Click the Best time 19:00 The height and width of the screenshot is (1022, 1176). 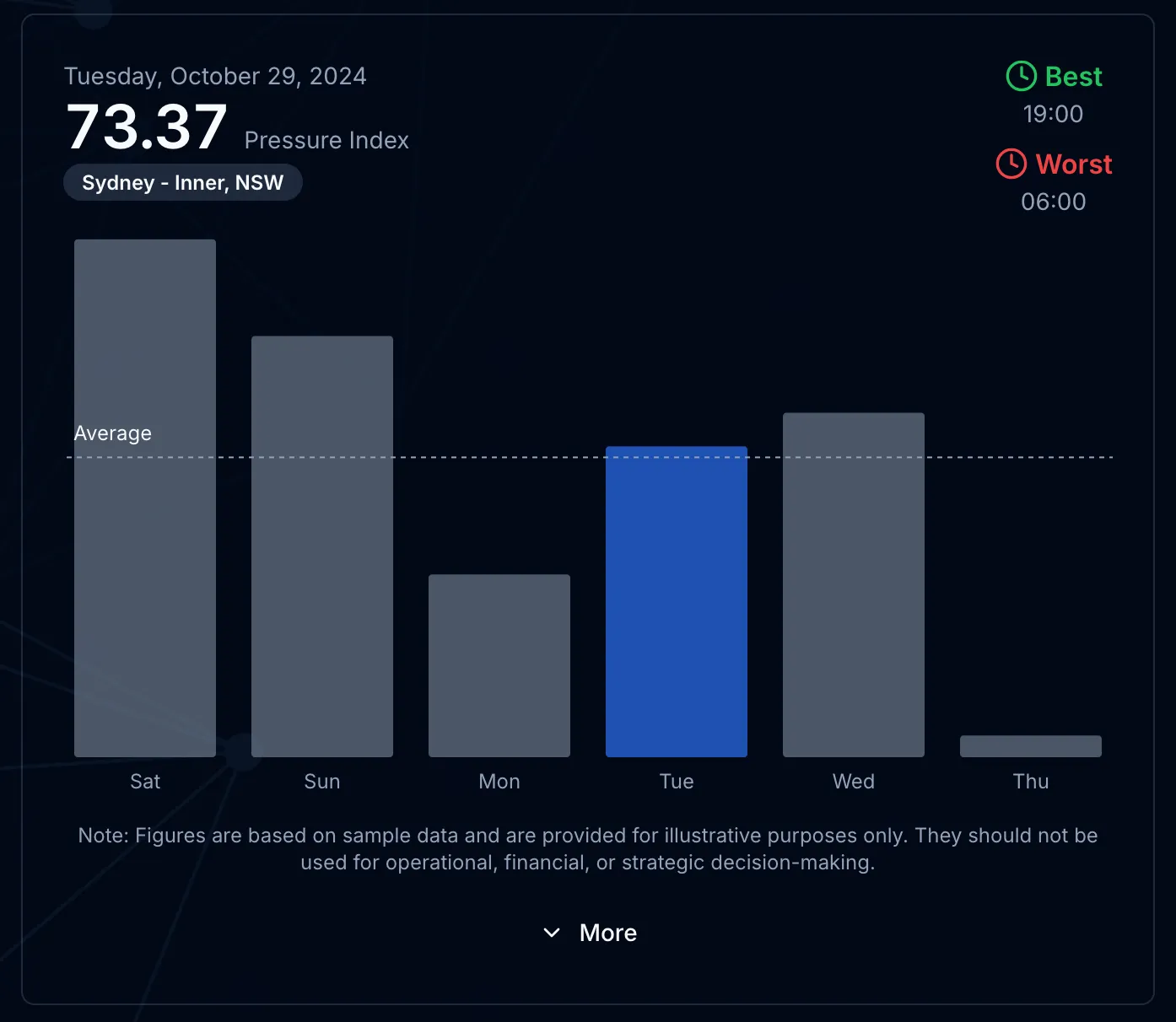tap(1053, 114)
